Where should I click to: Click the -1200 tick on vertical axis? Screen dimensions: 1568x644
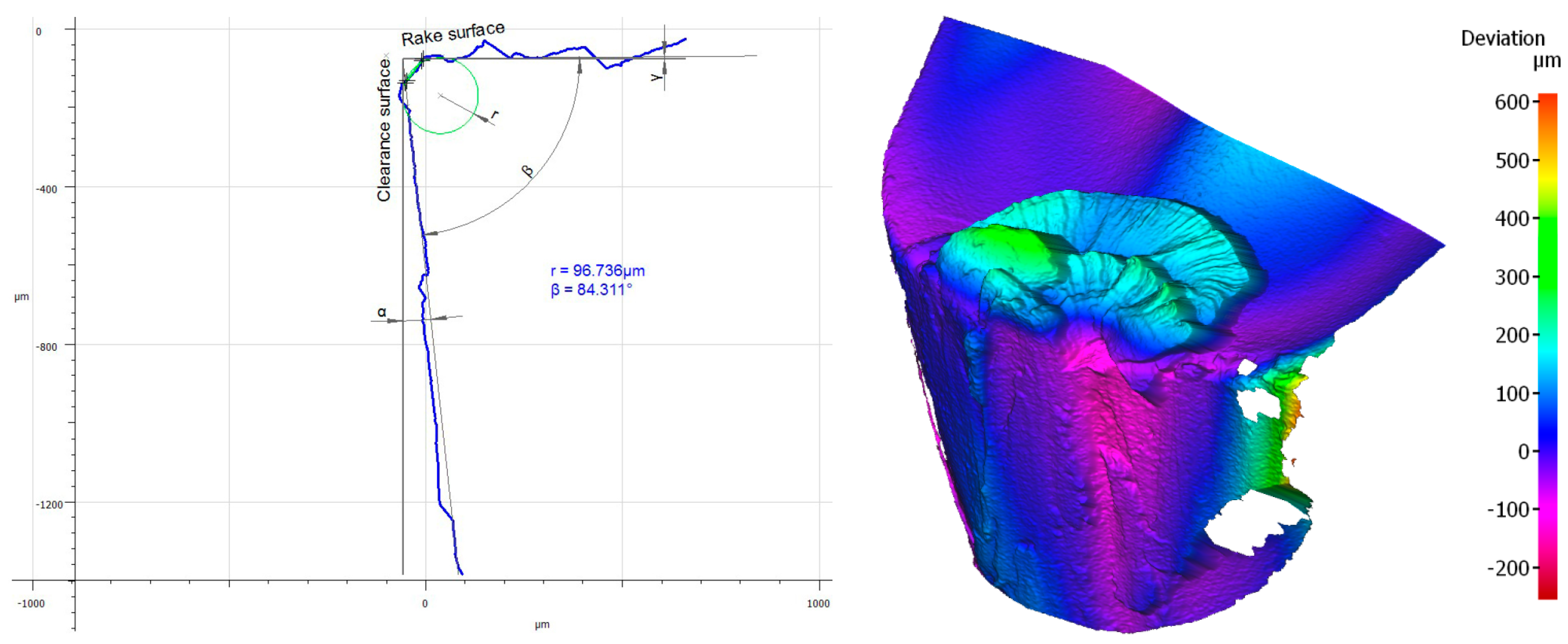tap(49, 505)
